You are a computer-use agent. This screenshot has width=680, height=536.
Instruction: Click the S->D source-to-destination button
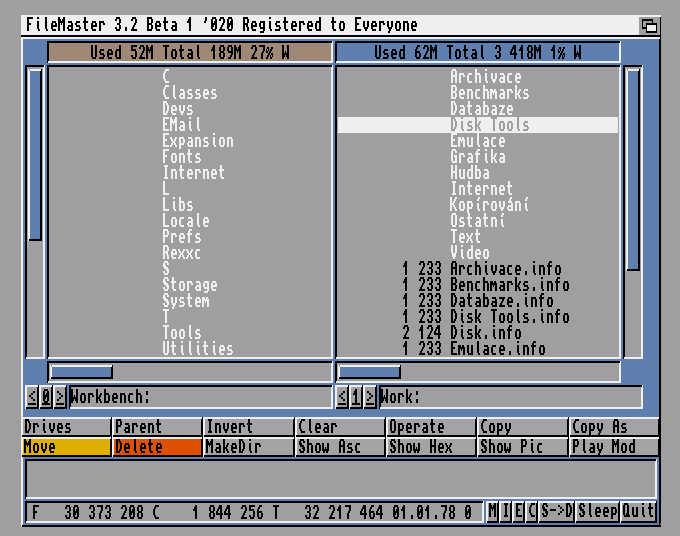(557, 512)
